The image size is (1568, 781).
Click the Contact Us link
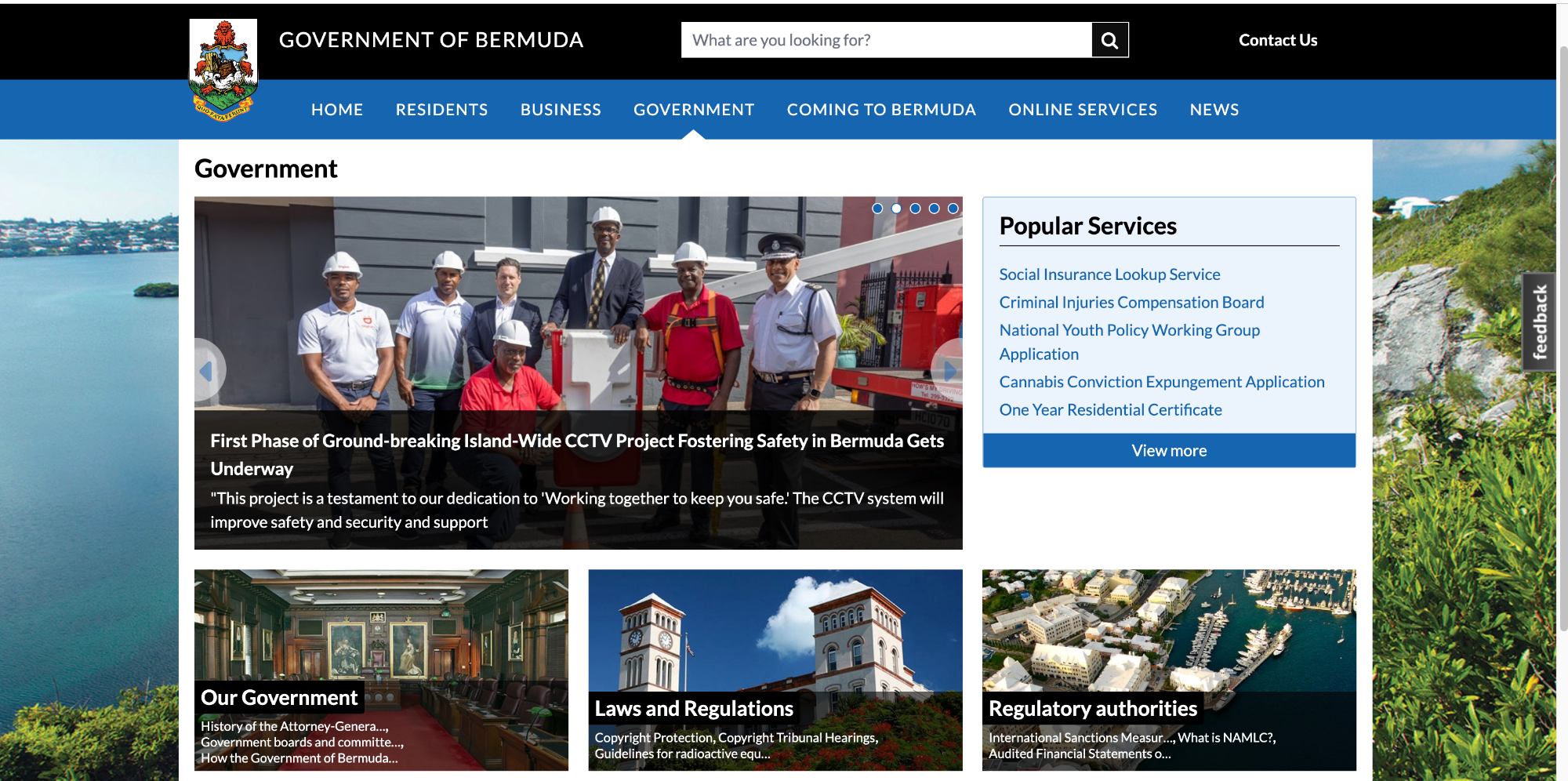[1278, 40]
